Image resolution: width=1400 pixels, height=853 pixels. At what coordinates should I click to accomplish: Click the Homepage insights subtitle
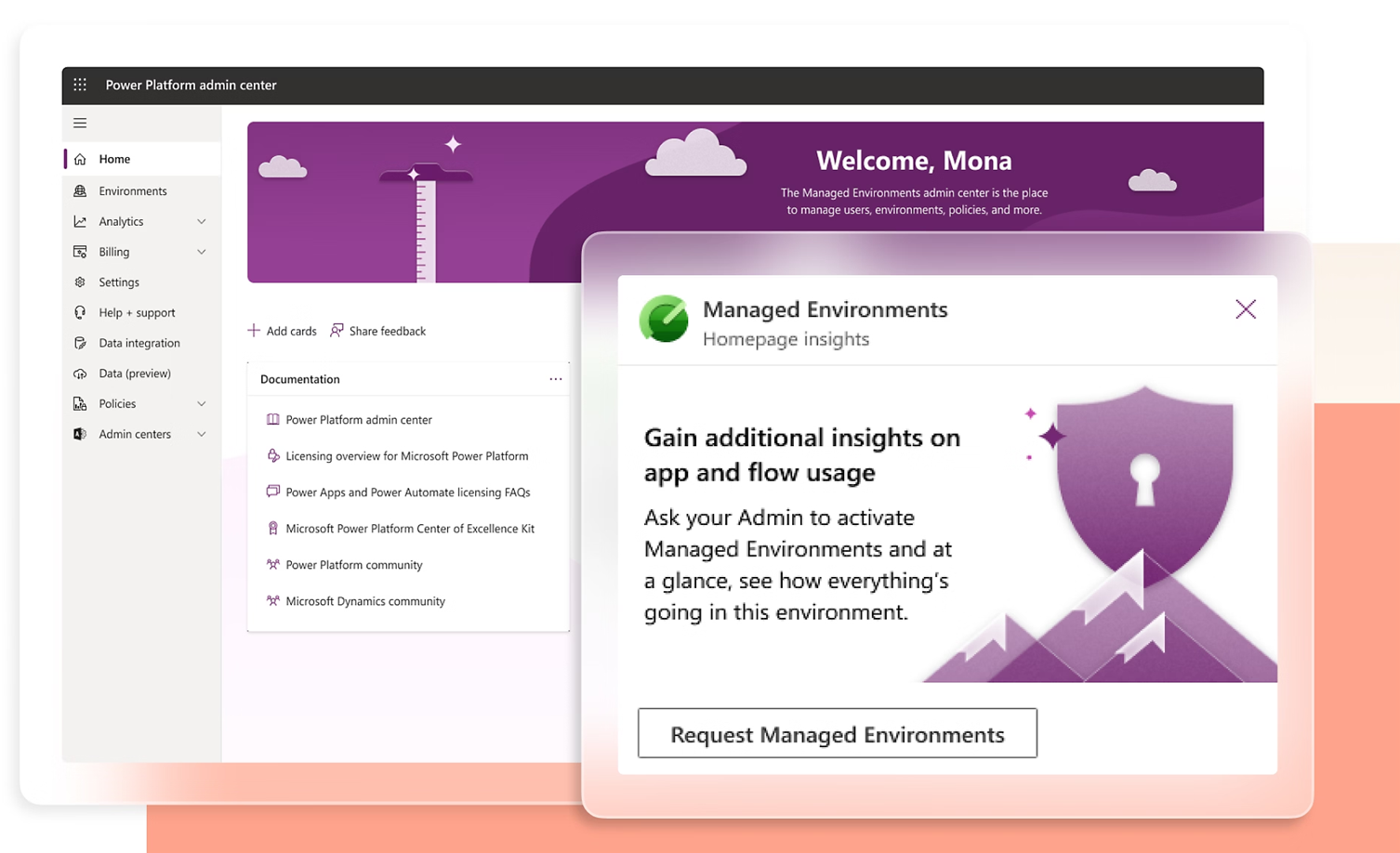(x=786, y=339)
